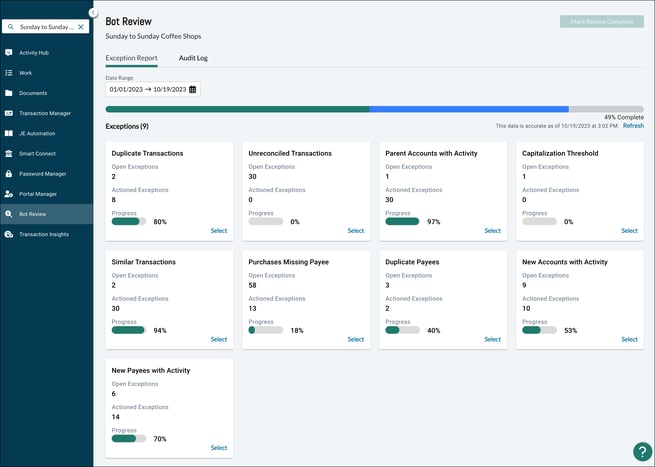Click the JE Automation sidebar icon
This screenshot has height=467, width=655.
pos(9,133)
